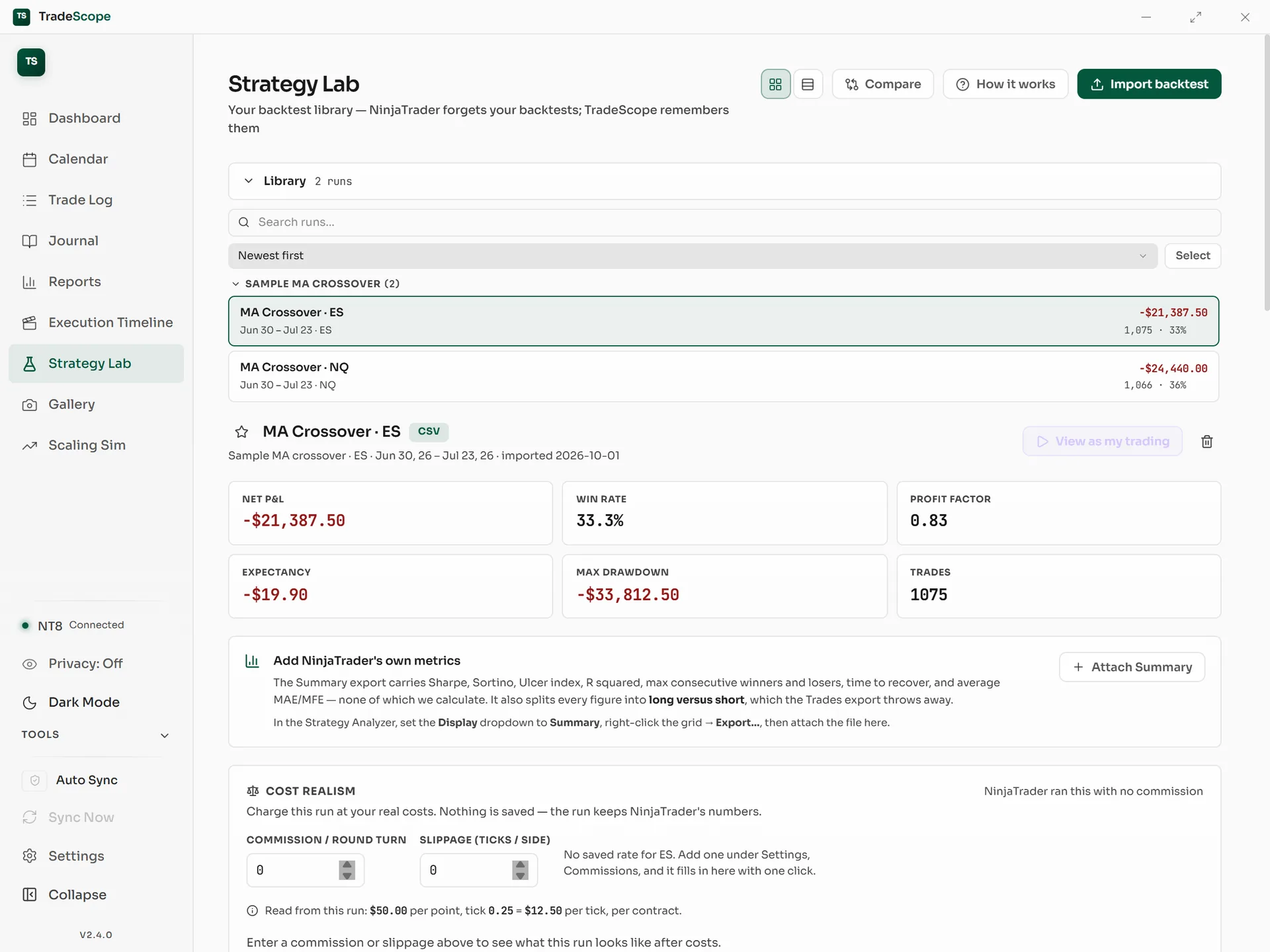This screenshot has height=952, width=1270.
Task: Open the Journal section
Action: [x=96, y=241]
